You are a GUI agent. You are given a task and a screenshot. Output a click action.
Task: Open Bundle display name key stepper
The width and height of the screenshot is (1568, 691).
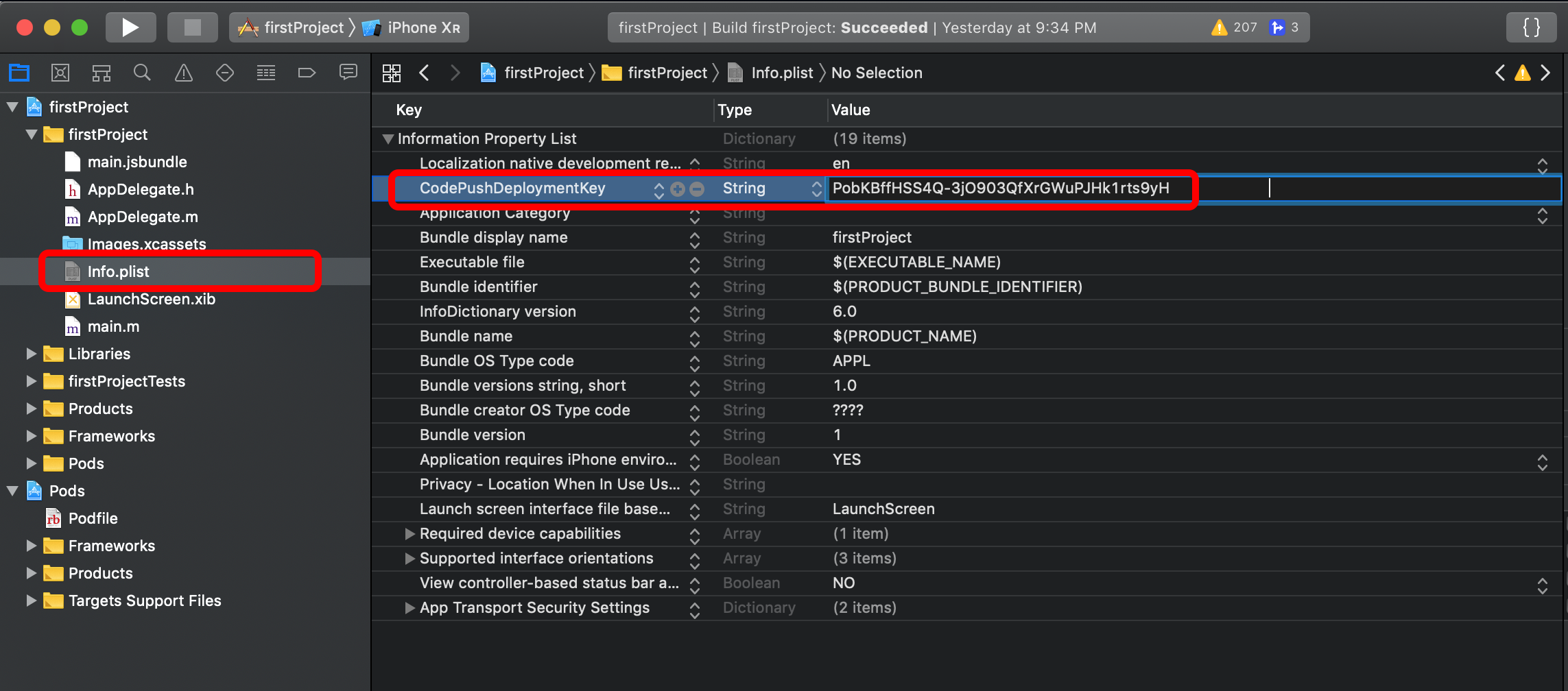coord(695,240)
